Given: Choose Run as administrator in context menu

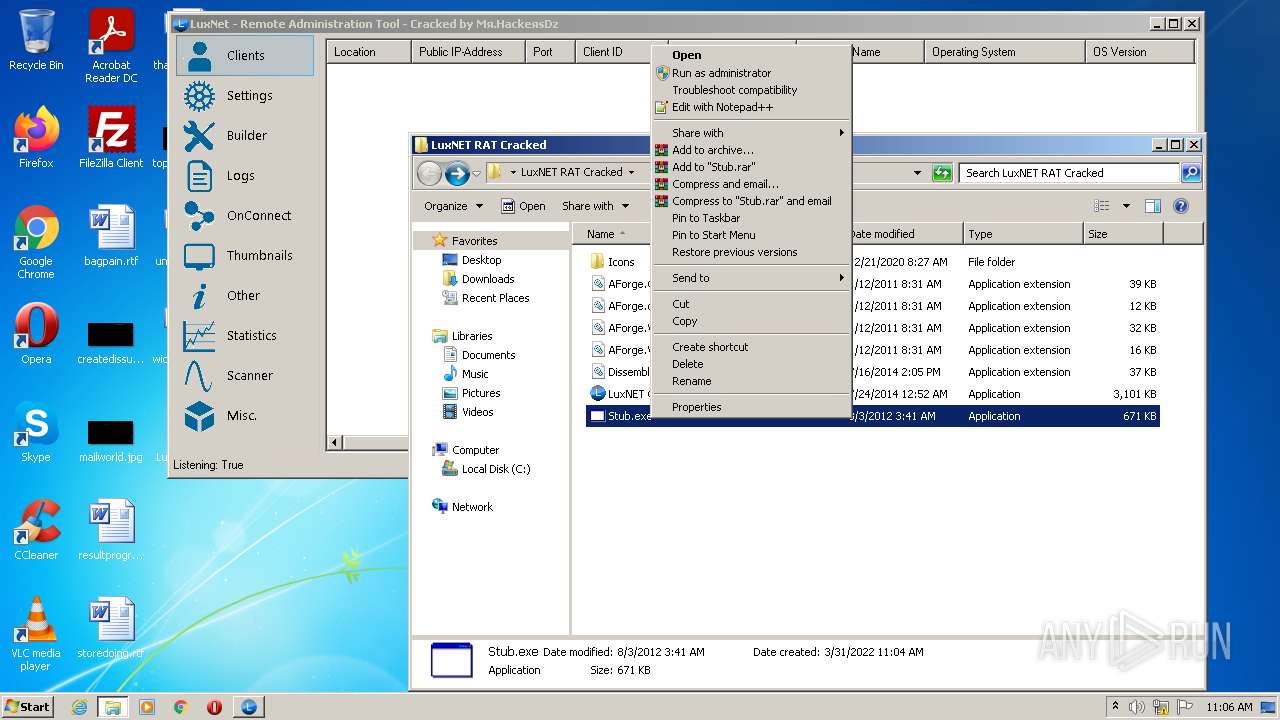Looking at the screenshot, I should (x=750, y=73).
